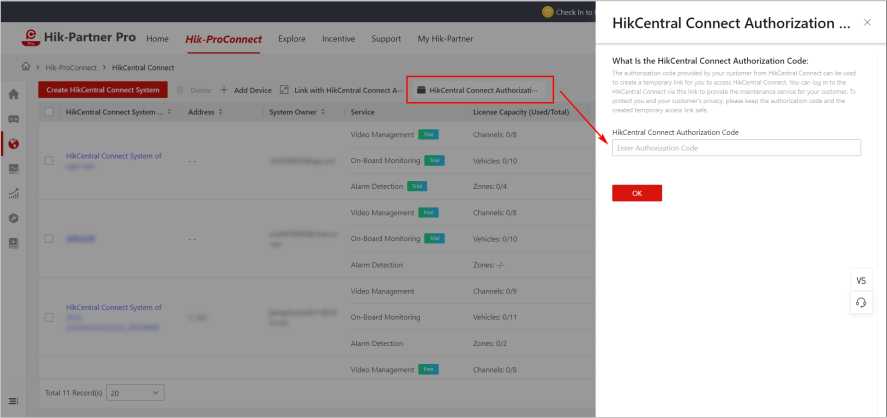
Task: Open the Explore menu tab
Action: (x=292, y=39)
